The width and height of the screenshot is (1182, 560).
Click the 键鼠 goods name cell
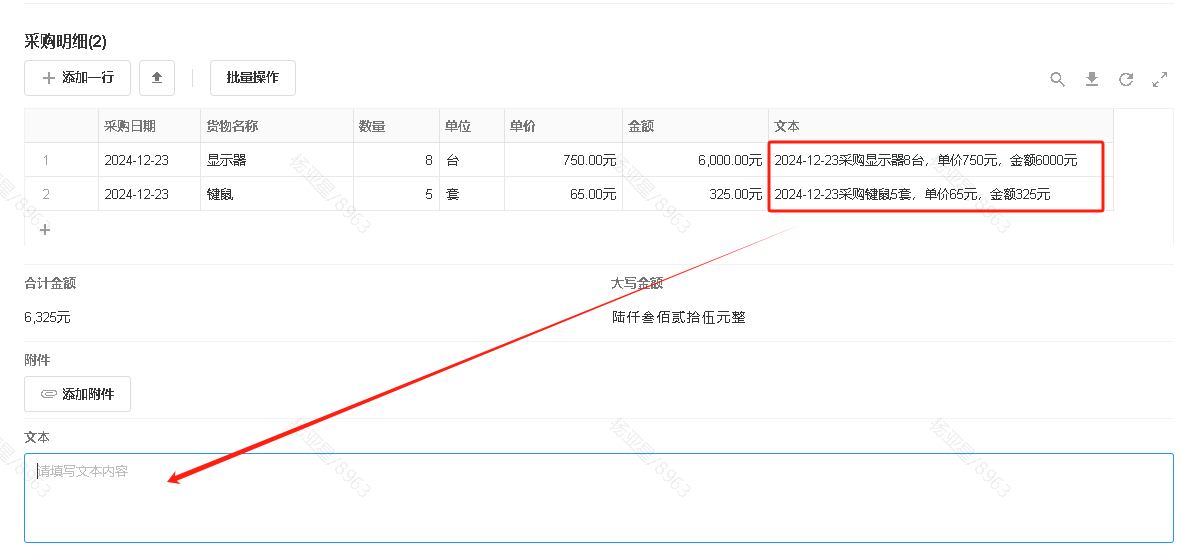(277, 194)
